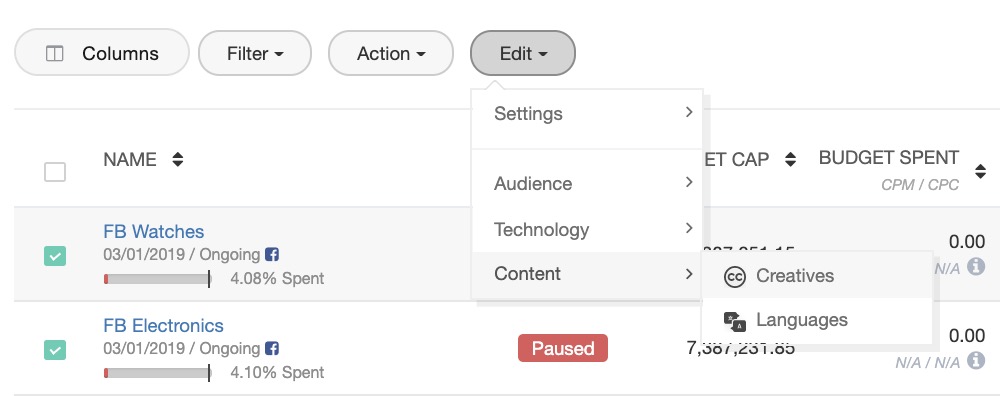The width and height of the screenshot is (1000, 396).
Task: Click FB Watches budget spent progress bar
Action: [x=157, y=279]
